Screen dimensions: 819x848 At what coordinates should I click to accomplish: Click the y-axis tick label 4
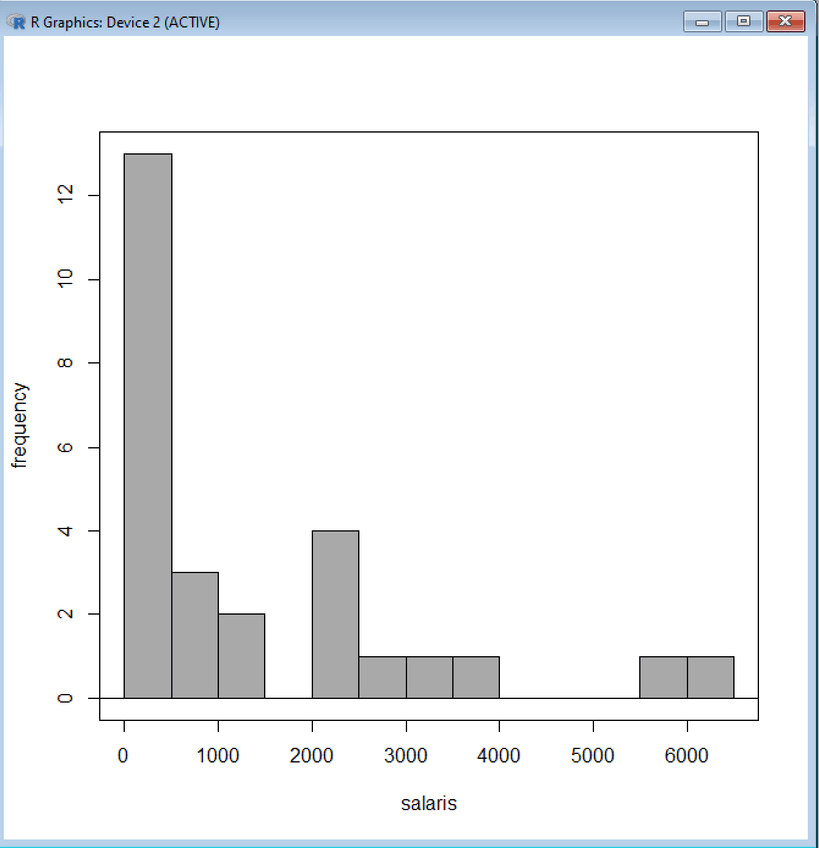click(x=65, y=531)
